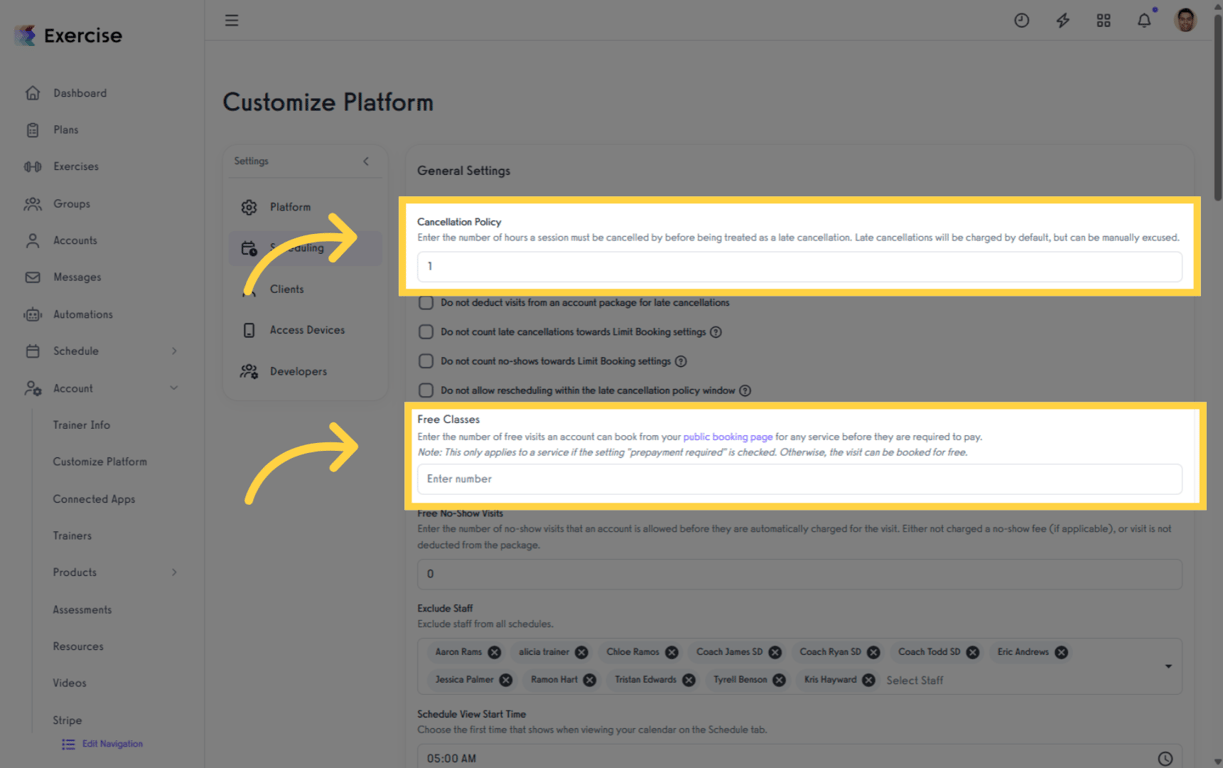
Task: Open Stripe submenu item
Action: tap(67, 720)
